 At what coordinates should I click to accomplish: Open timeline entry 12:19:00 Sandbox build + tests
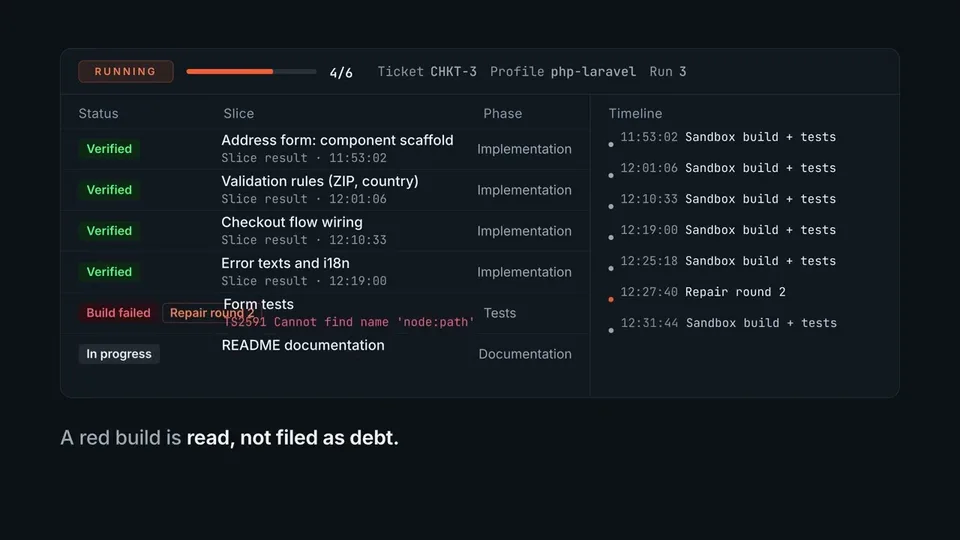728,230
